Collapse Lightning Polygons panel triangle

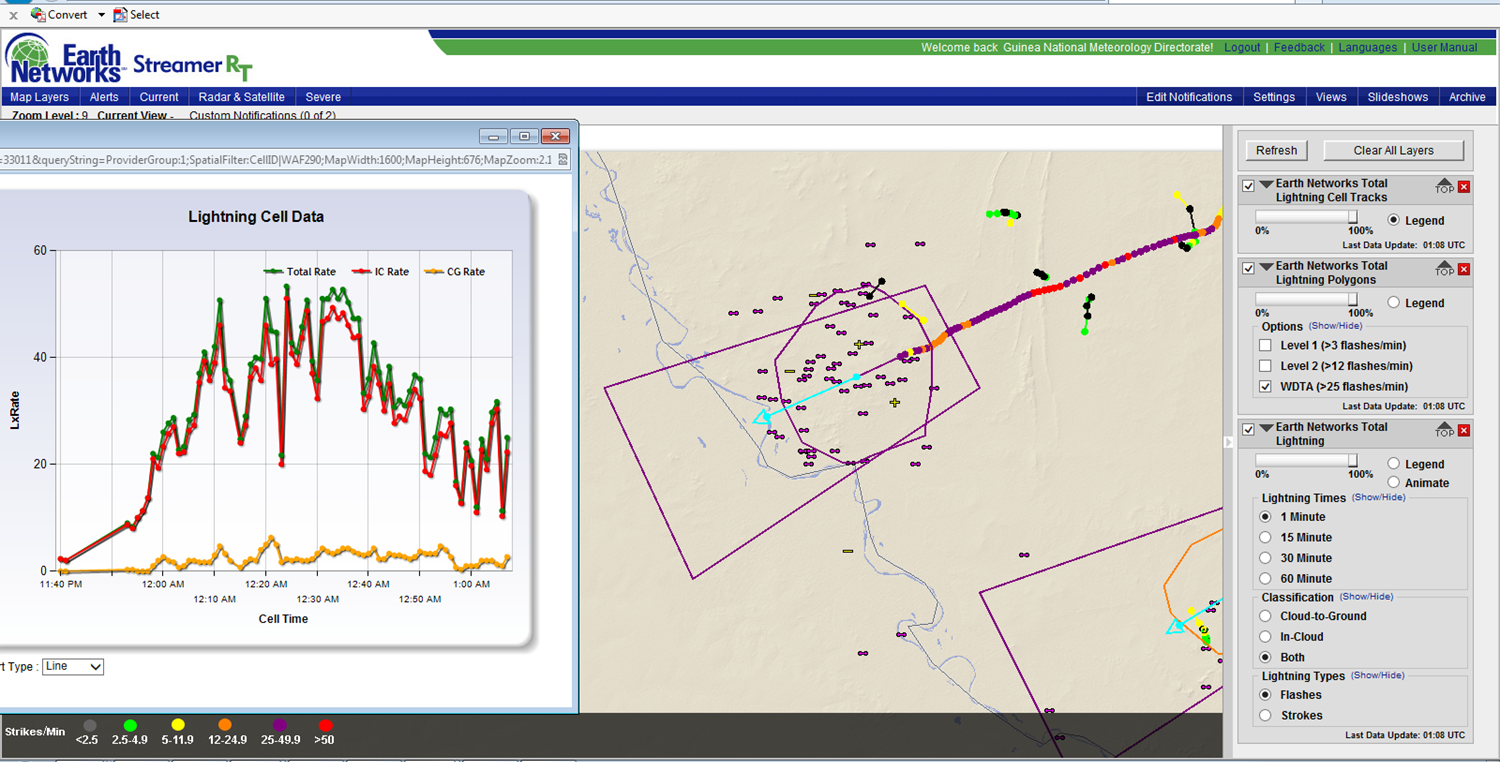pyautogui.click(x=1266, y=266)
